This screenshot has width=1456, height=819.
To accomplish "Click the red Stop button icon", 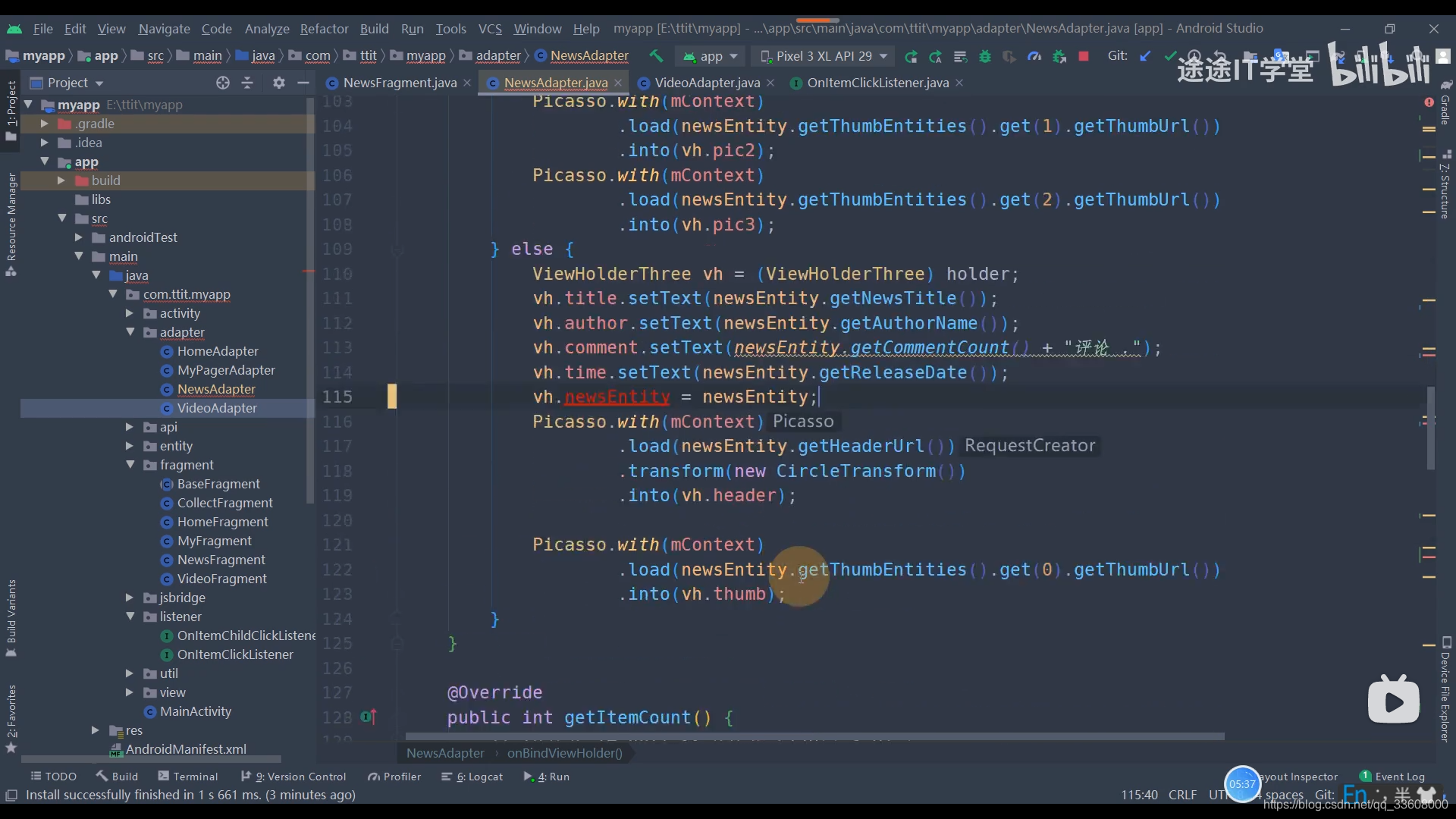I will click(x=1084, y=56).
